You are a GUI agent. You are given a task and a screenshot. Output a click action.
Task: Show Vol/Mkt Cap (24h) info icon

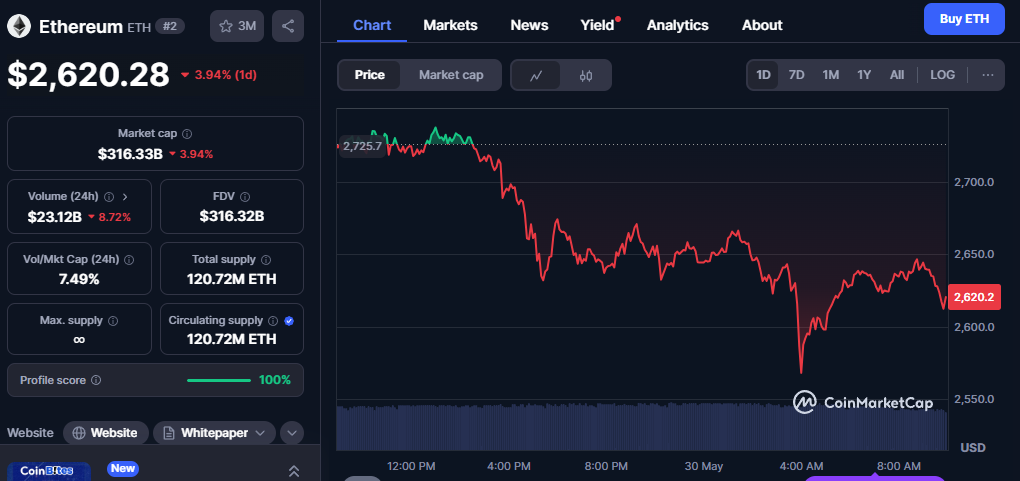tap(129, 260)
